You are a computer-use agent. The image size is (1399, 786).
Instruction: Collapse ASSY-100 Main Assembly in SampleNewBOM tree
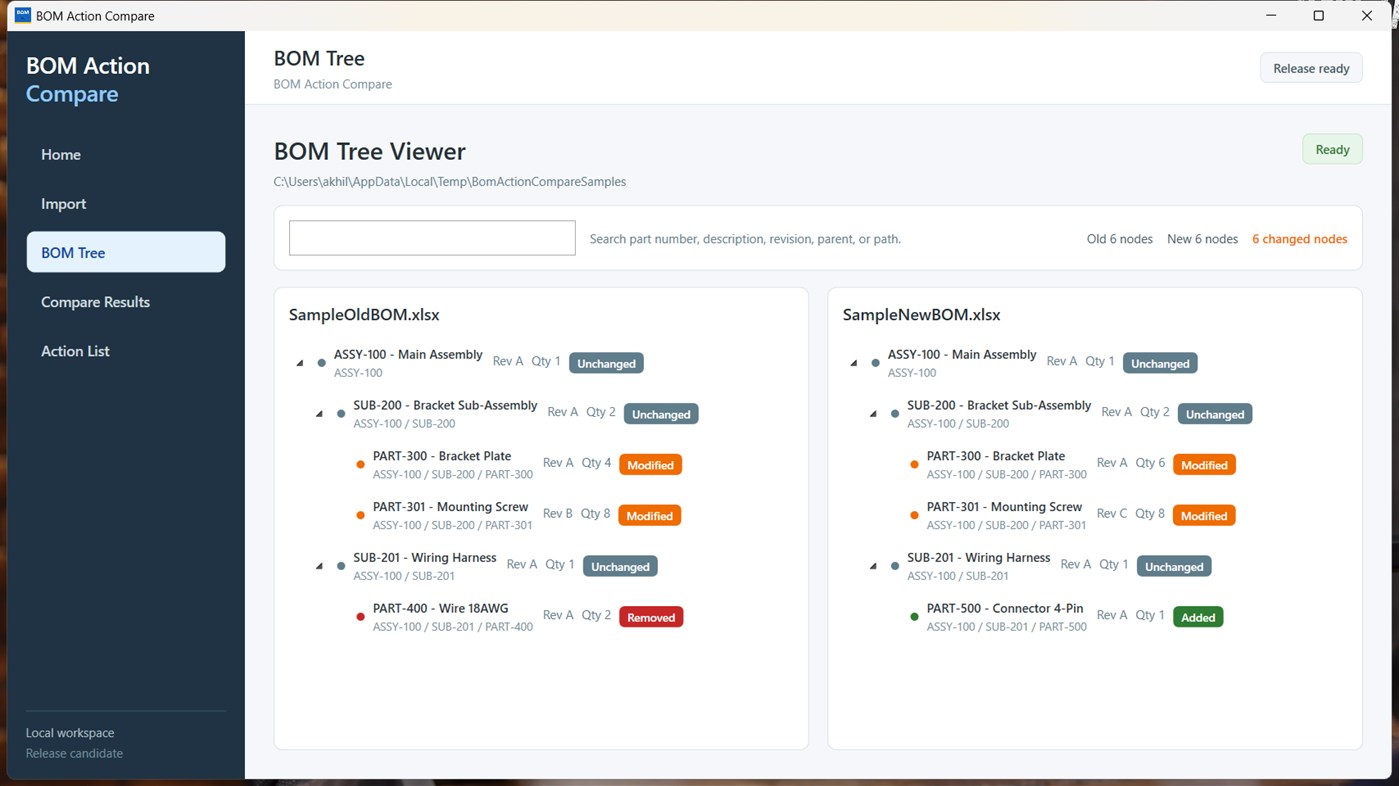coord(854,363)
